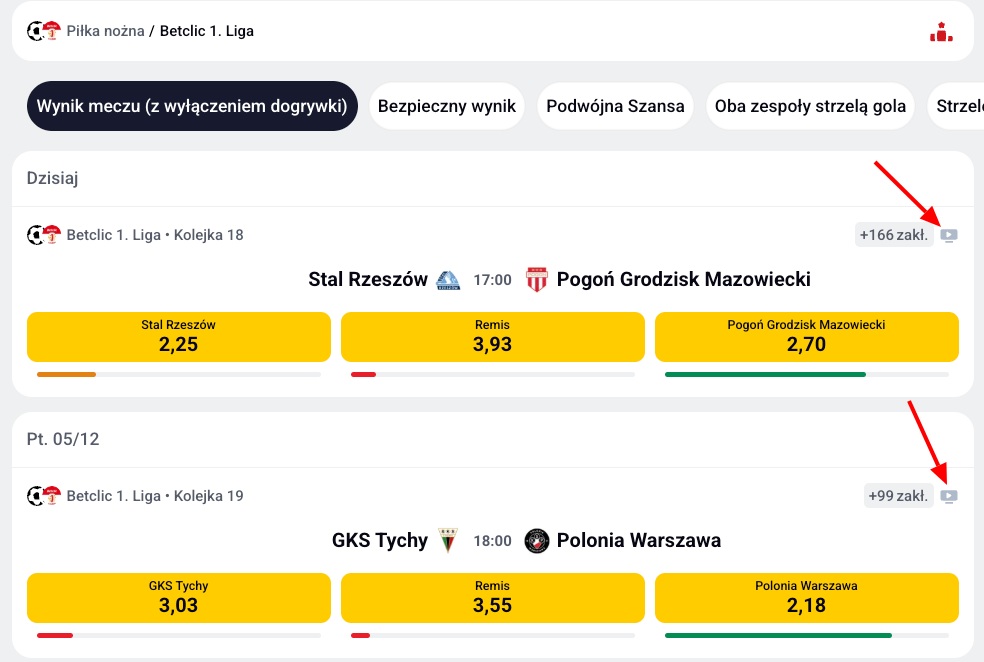Click the green bar under Pogoń Grodzisk odds
The height and width of the screenshot is (662, 984).
(x=765, y=373)
